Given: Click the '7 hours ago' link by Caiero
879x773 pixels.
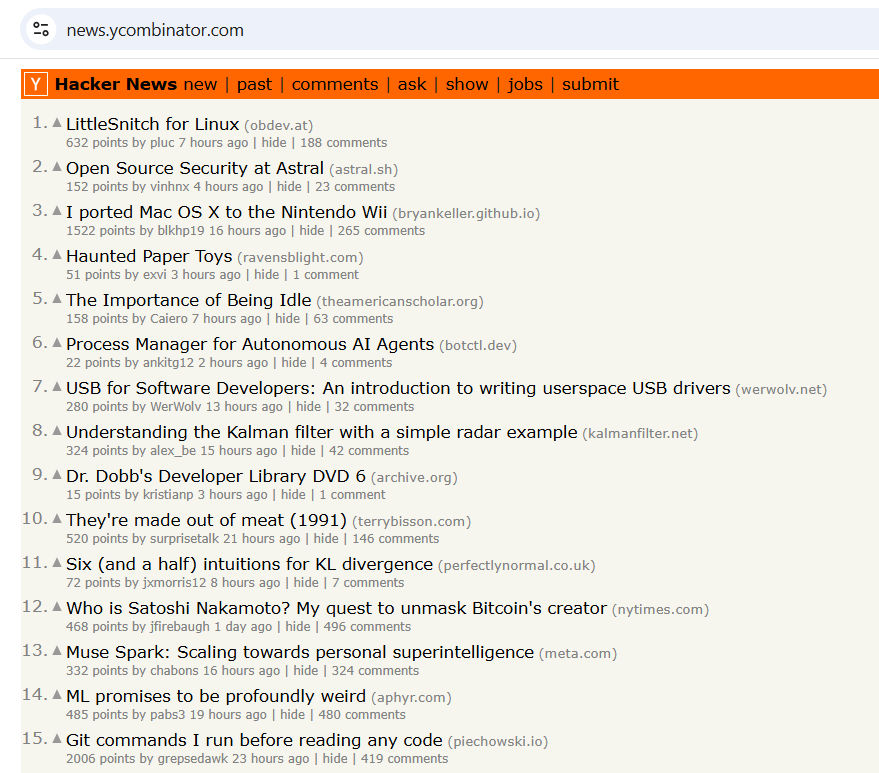Looking at the screenshot, I should point(226,318).
